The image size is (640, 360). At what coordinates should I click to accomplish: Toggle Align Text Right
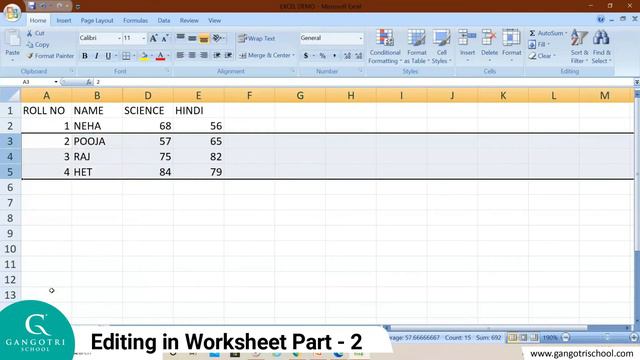pyautogui.click(x=204, y=55)
